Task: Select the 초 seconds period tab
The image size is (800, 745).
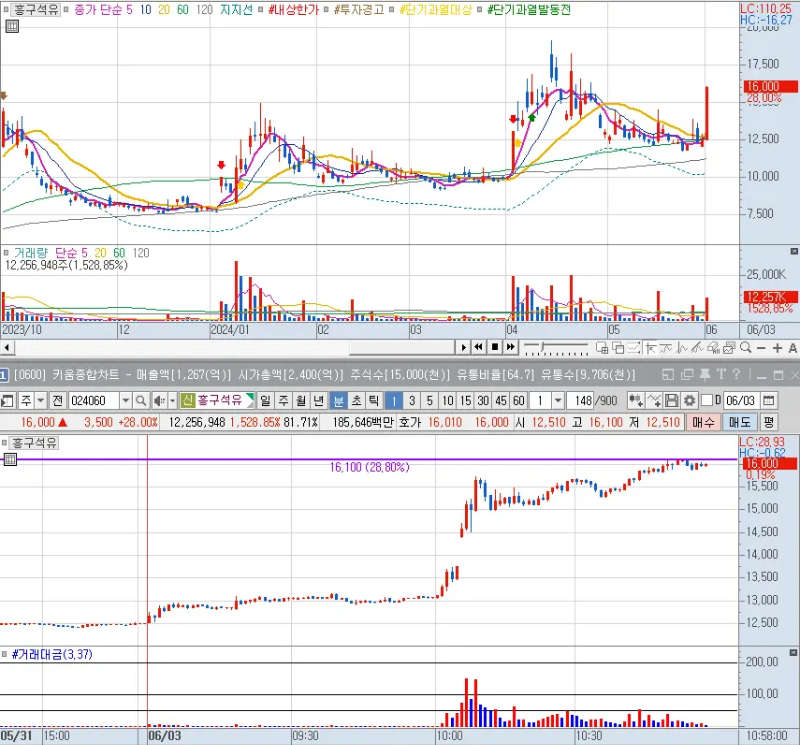Action: point(356,401)
